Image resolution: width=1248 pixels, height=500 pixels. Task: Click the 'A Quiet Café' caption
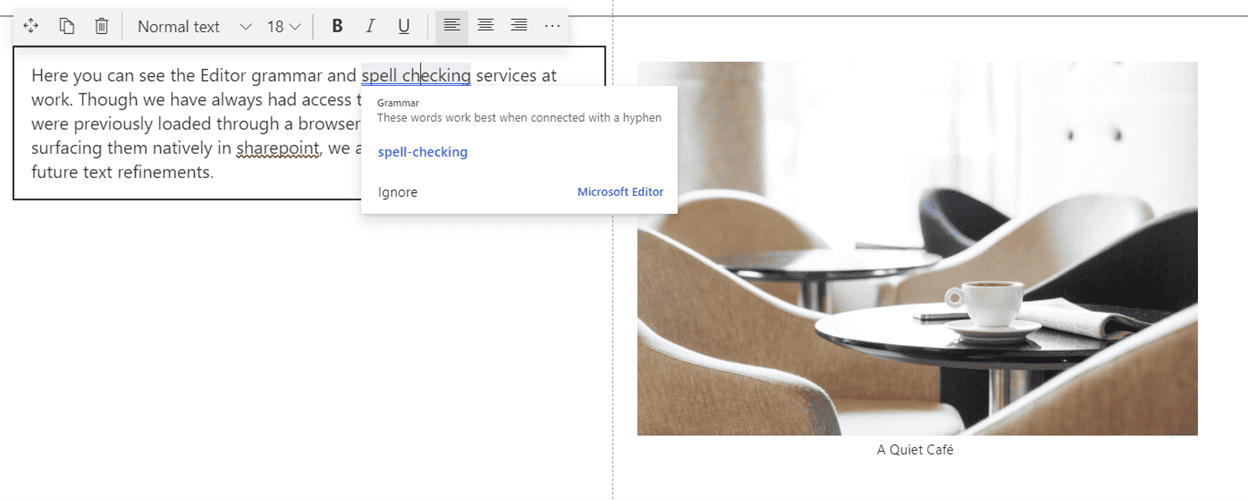click(x=915, y=450)
